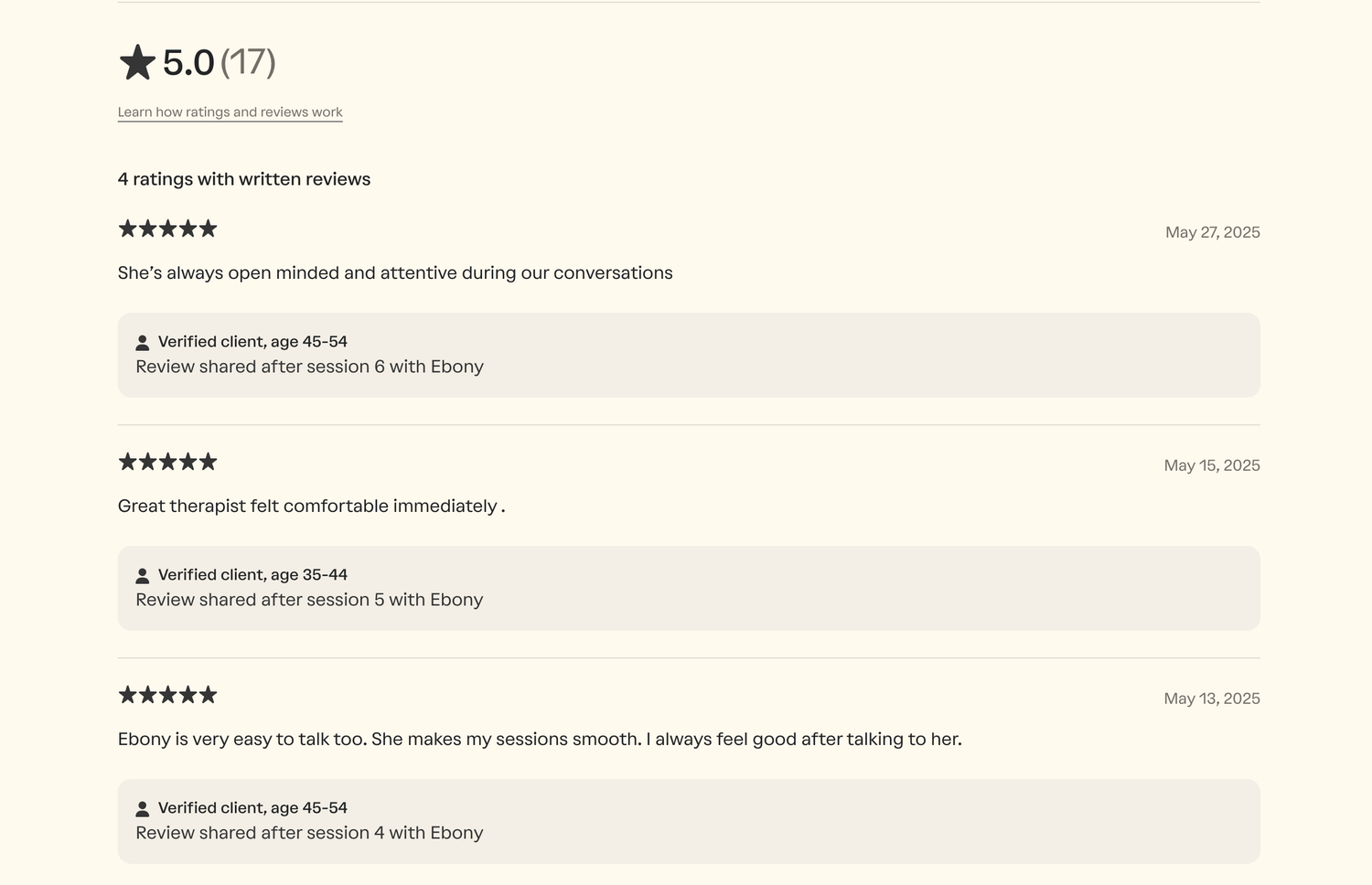1372x885 pixels.
Task: Click '4 ratings with written reviews' heading
Action: [244, 179]
